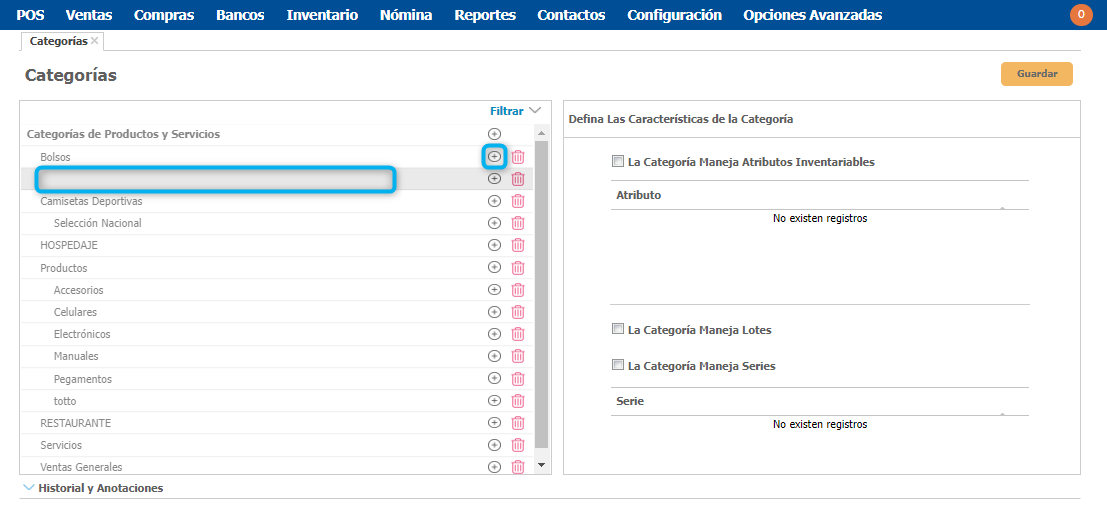Screen dimensions: 1107x506
Task: Open the Inventario menu
Action: [x=322, y=15]
